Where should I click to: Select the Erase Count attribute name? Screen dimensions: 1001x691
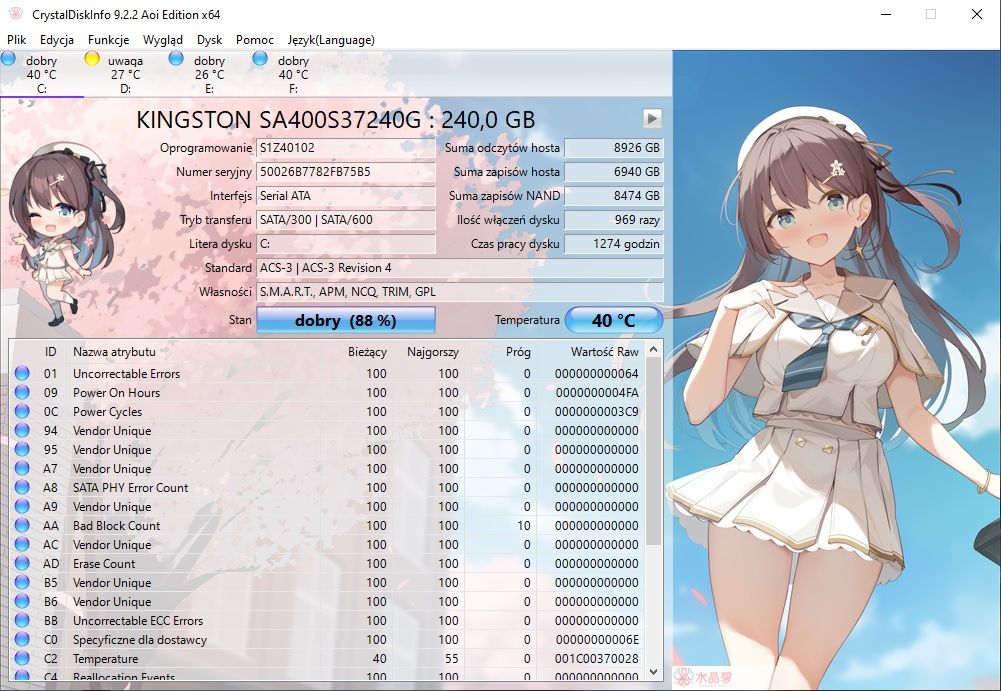coord(104,564)
